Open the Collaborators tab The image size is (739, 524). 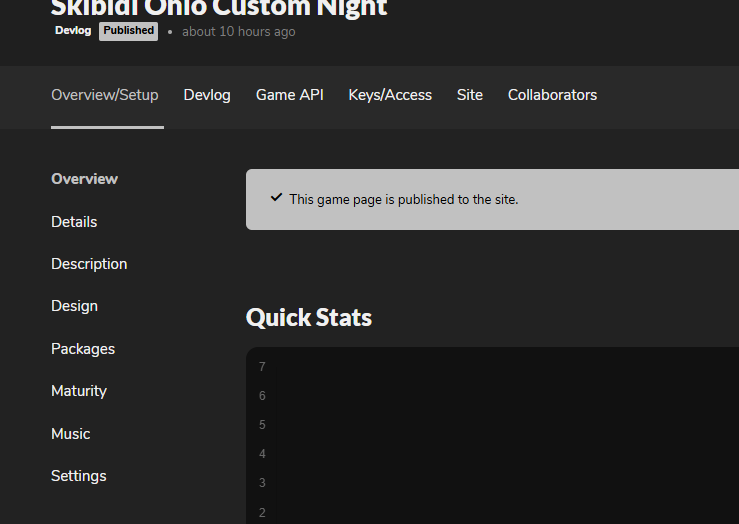tap(552, 95)
